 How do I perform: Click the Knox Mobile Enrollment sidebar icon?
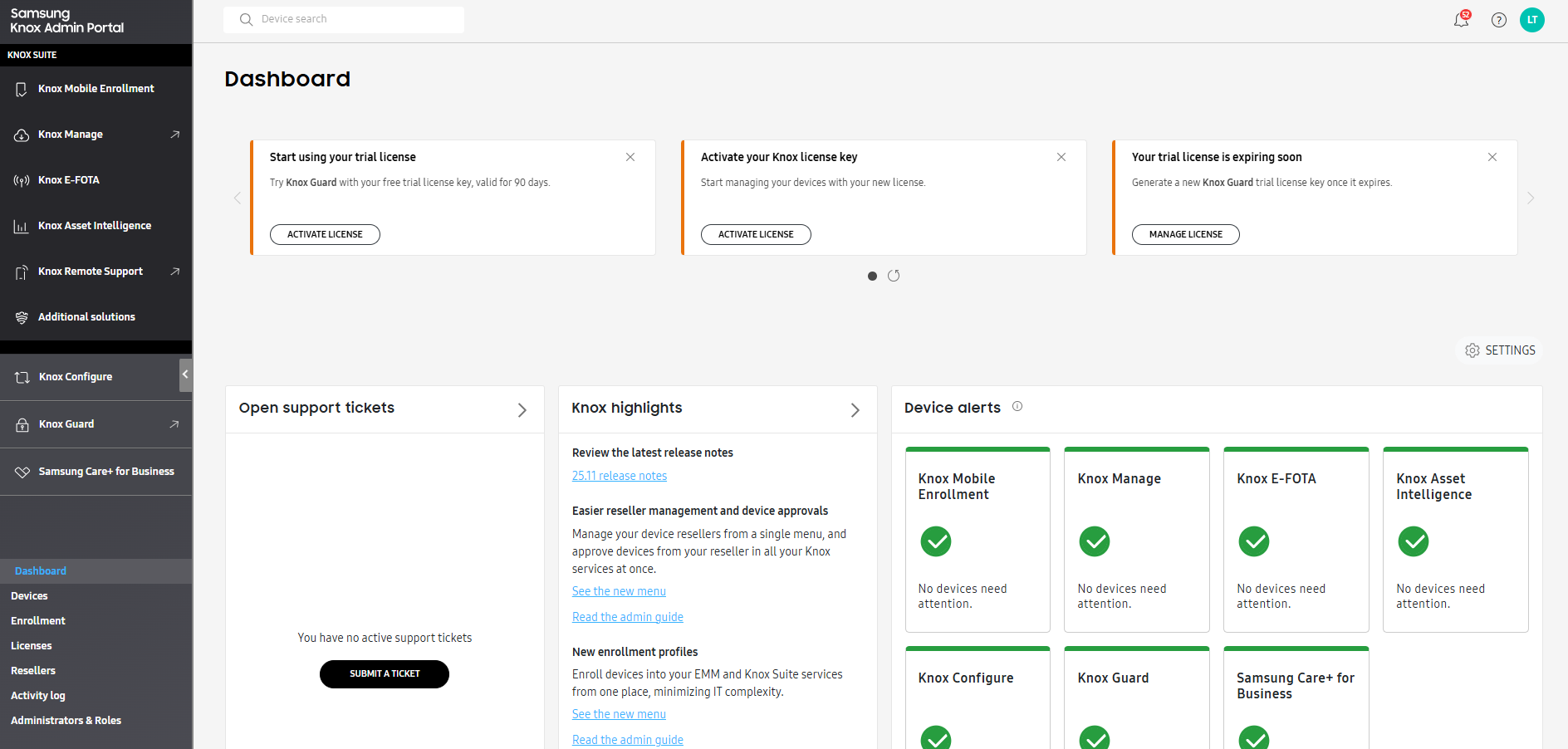pyautogui.click(x=22, y=89)
